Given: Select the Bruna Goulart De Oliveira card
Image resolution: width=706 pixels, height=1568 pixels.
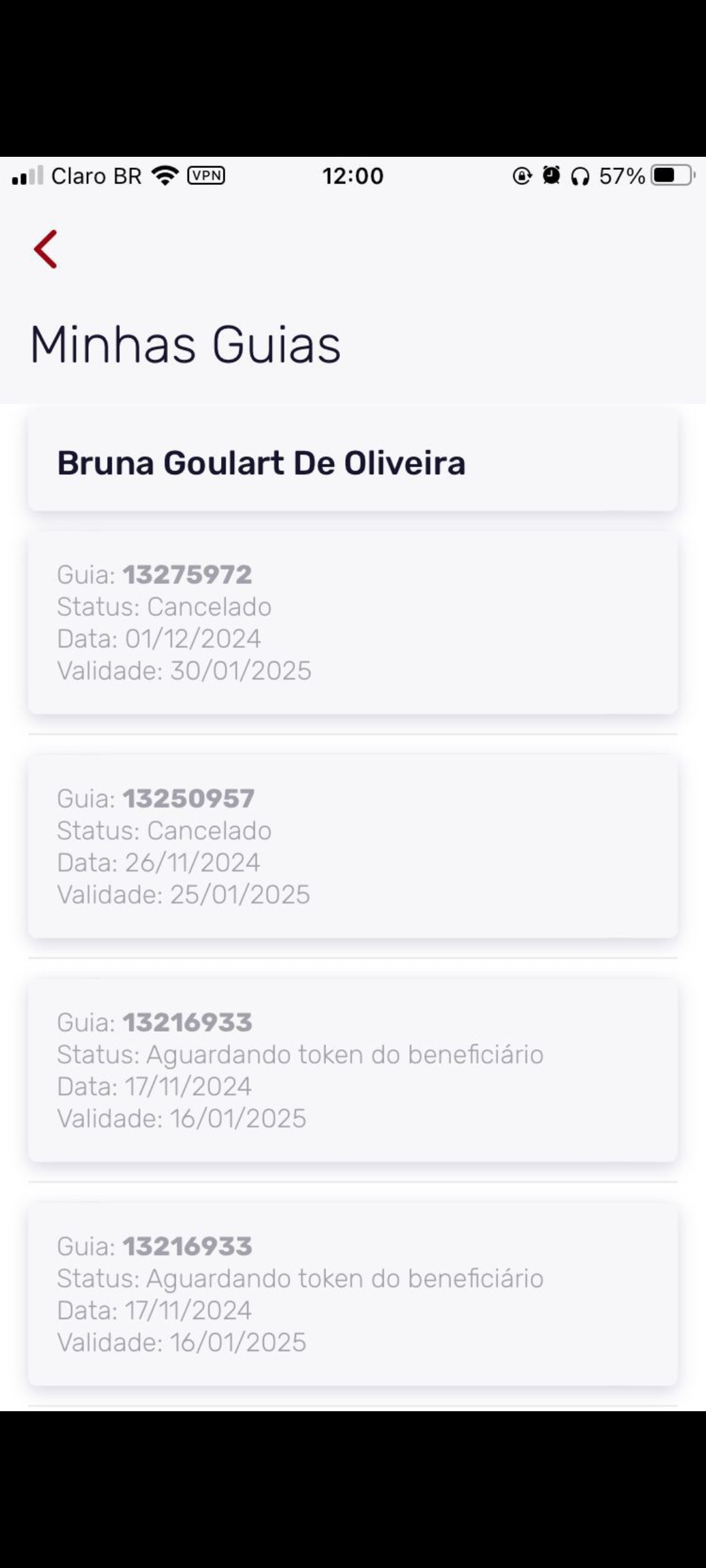Looking at the screenshot, I should coord(352,463).
